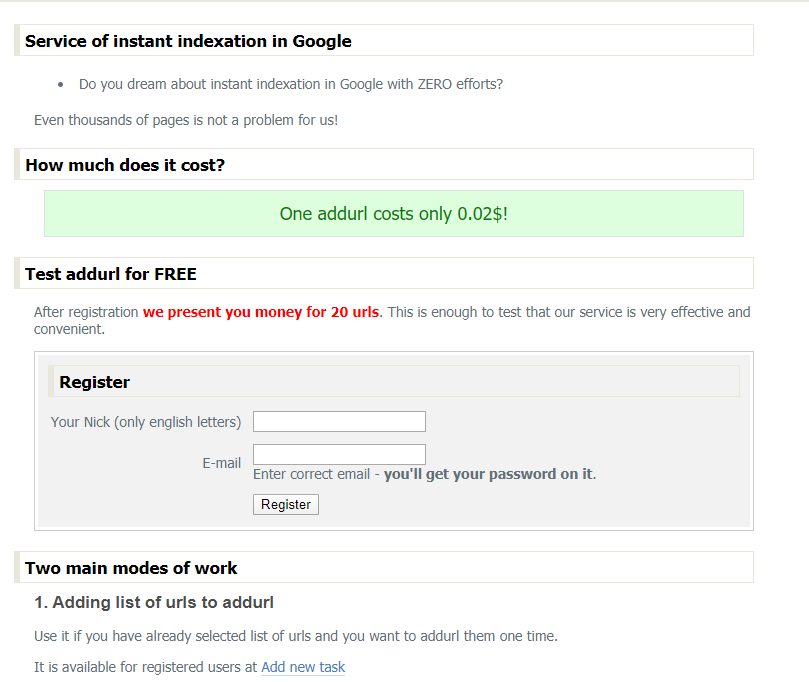The image size is (809, 682).
Task: Click the 'It is available for registered users at' text
Action: tap(145, 667)
